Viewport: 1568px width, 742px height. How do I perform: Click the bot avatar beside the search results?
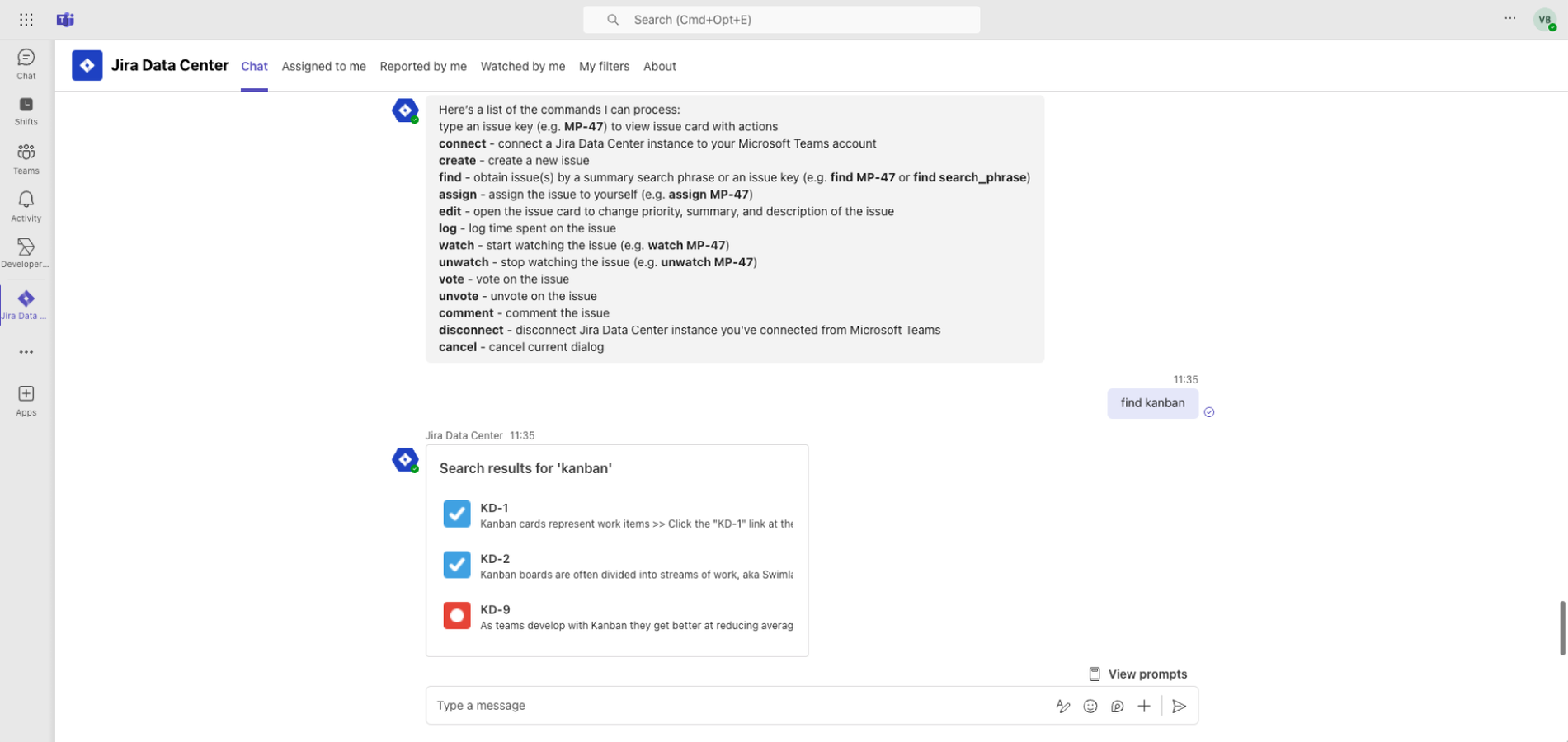coord(405,460)
